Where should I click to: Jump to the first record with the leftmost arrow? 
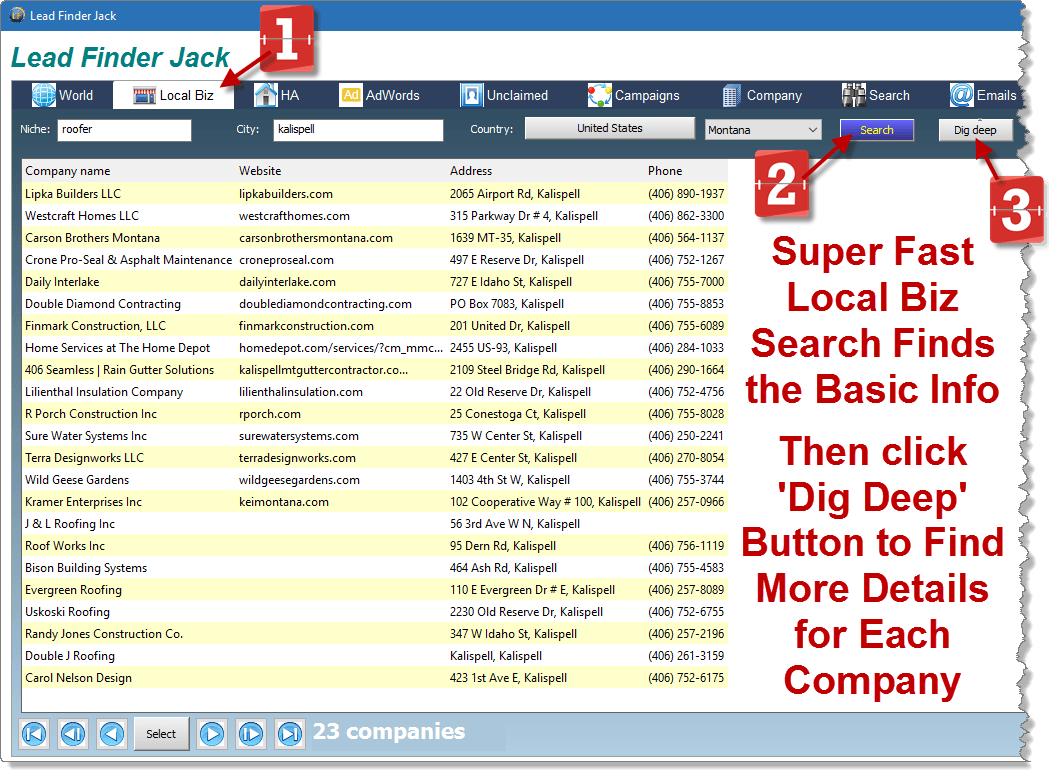[x=34, y=734]
